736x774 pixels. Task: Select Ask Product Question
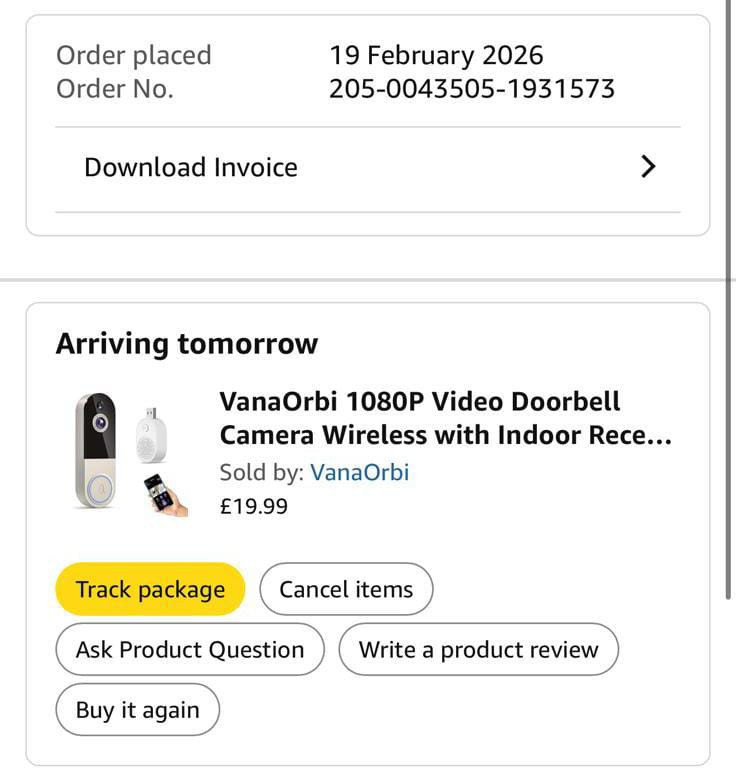(190, 650)
